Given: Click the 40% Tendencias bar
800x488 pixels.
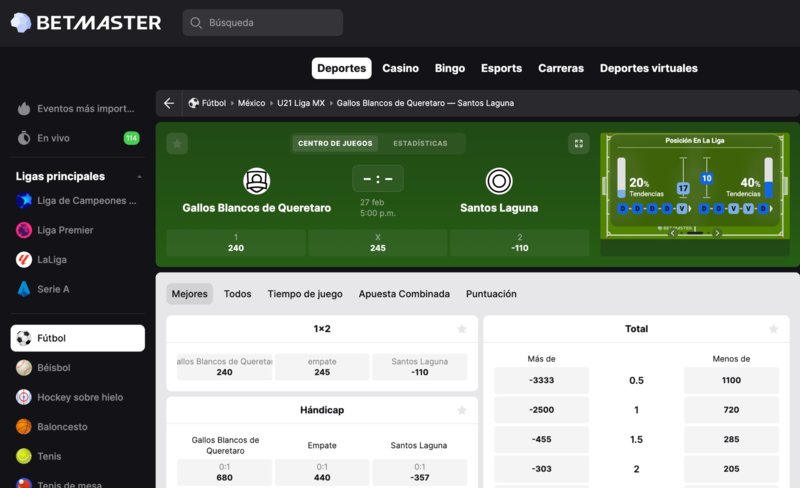Looking at the screenshot, I should pos(768,177).
